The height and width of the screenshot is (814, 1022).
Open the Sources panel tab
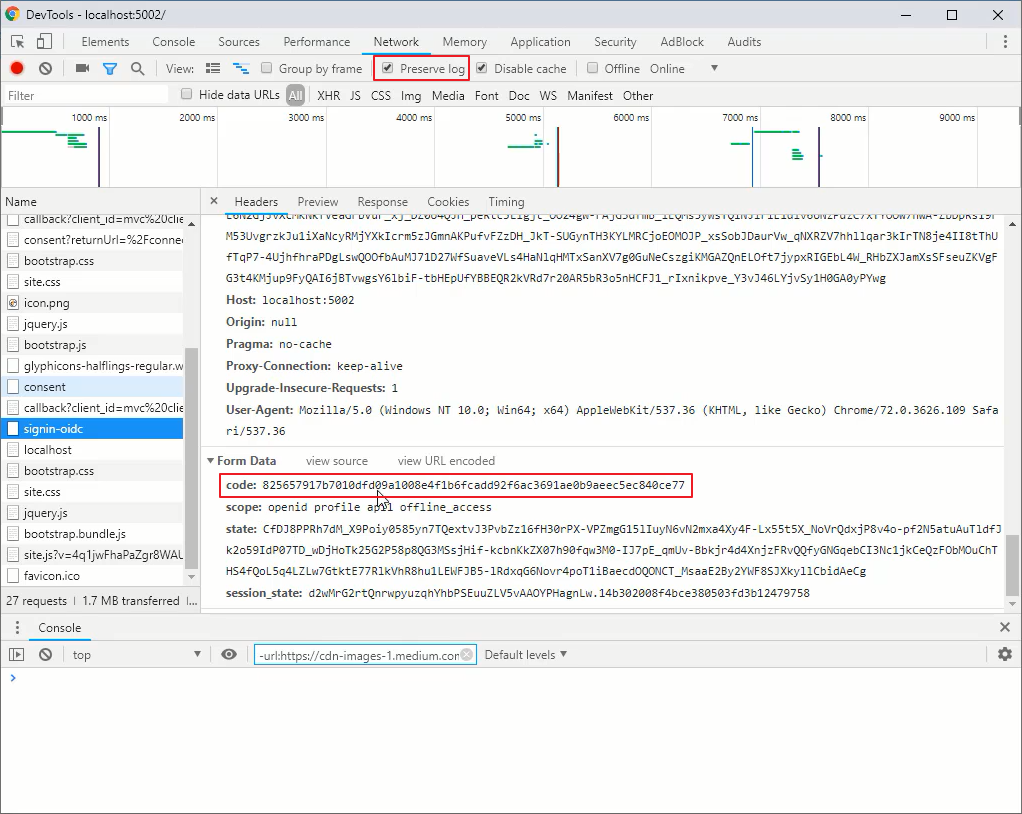(x=239, y=42)
